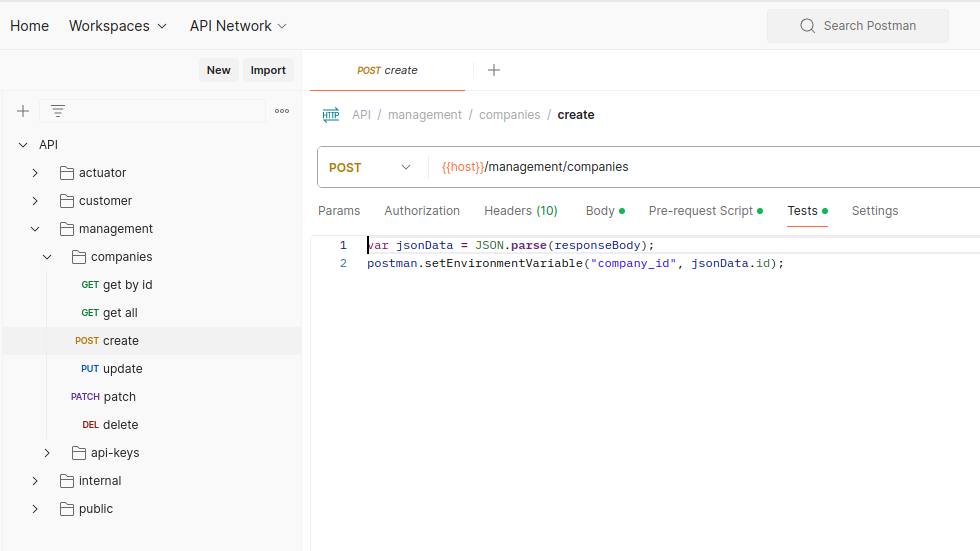Expand the internal folder chevron
Screen dimensions: 980x551
(x=35, y=481)
